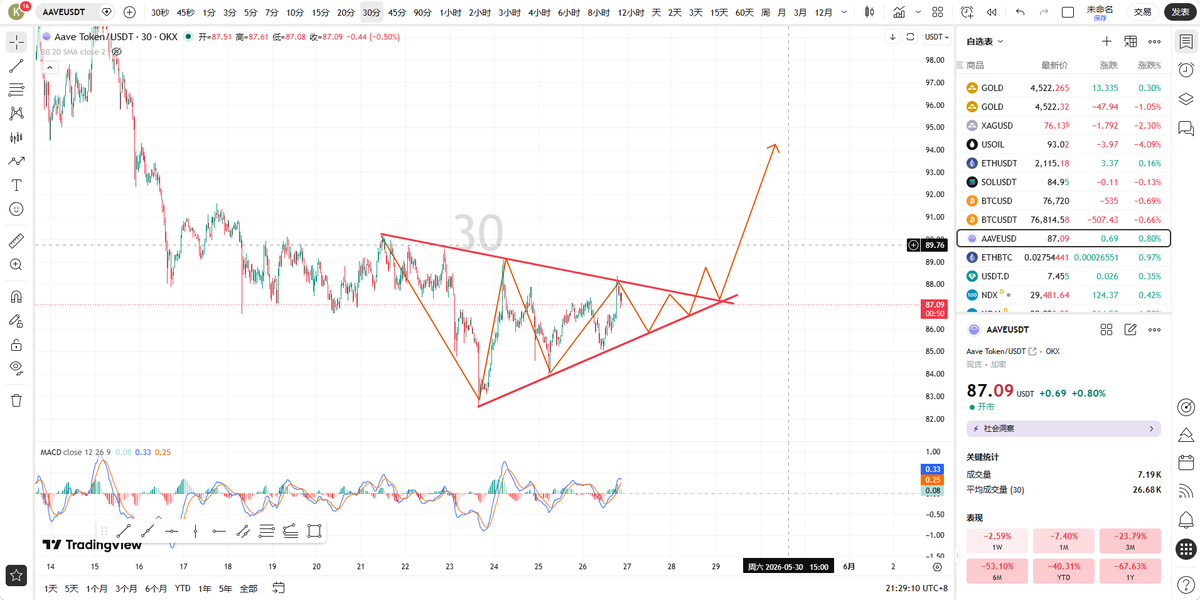Screen dimensions: 1200x600
Task: Open the pattern drawing tools
Action: 16,114
